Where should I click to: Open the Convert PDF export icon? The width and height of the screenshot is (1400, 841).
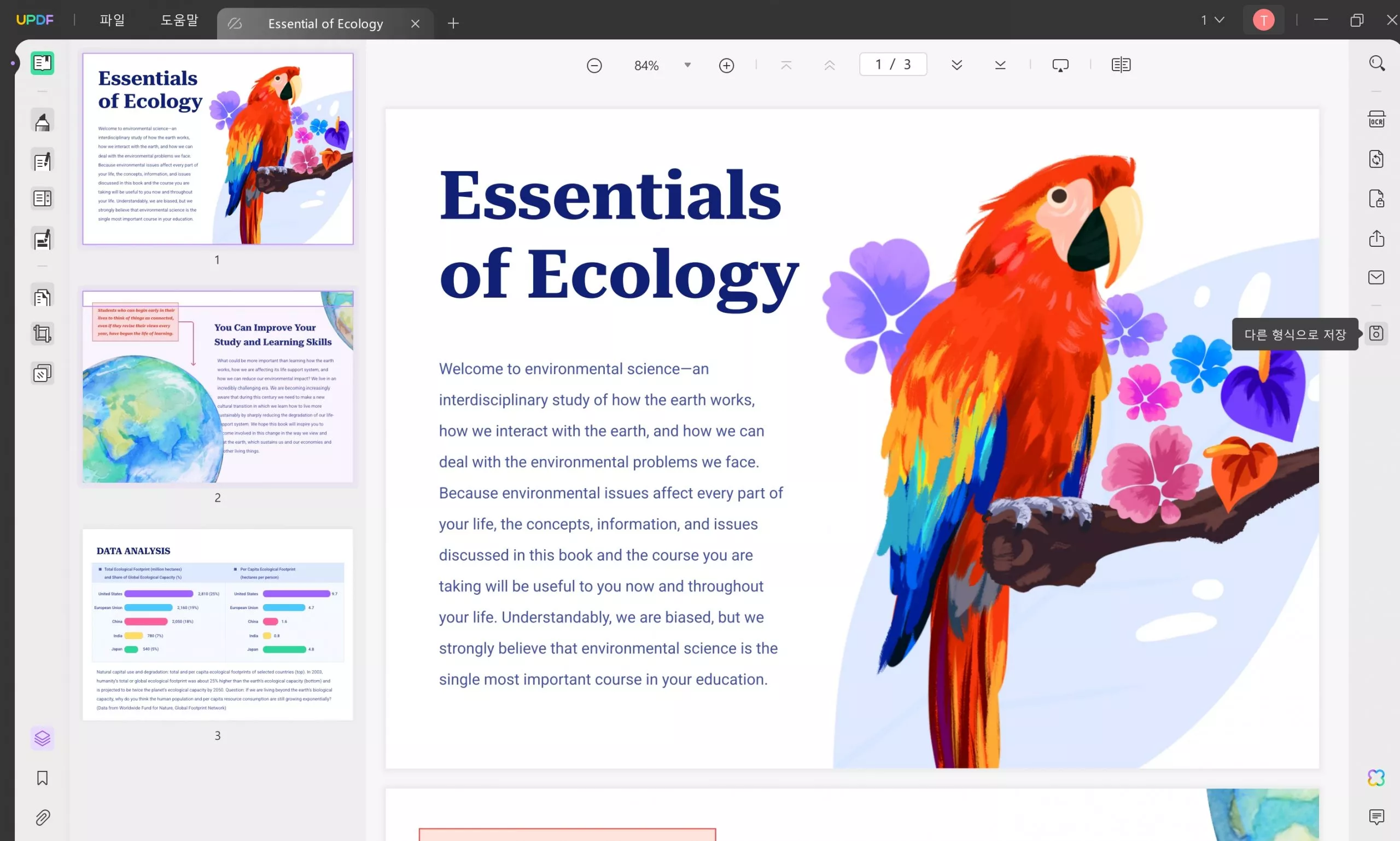click(1377, 159)
